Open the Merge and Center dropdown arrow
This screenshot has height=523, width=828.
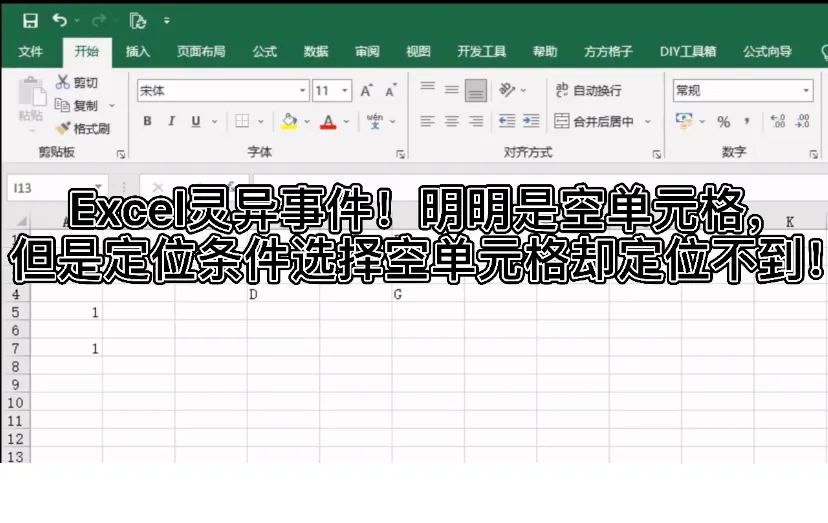[x=648, y=122]
